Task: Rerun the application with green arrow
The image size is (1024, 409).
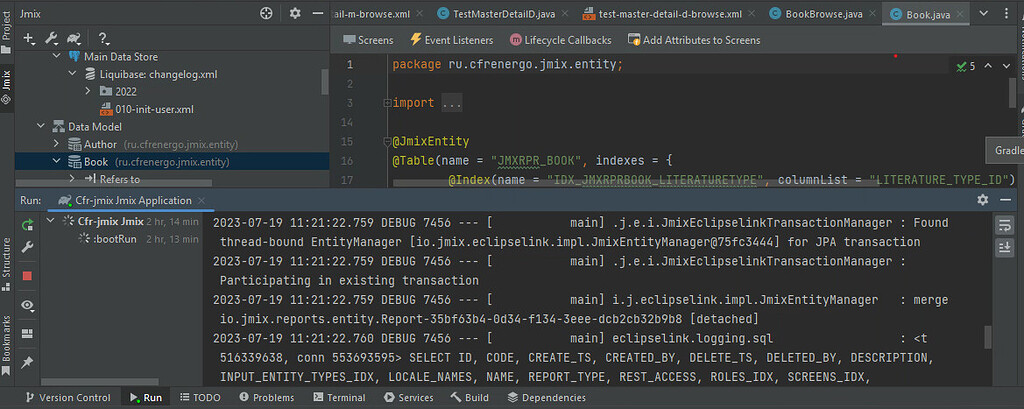Action: tap(27, 225)
